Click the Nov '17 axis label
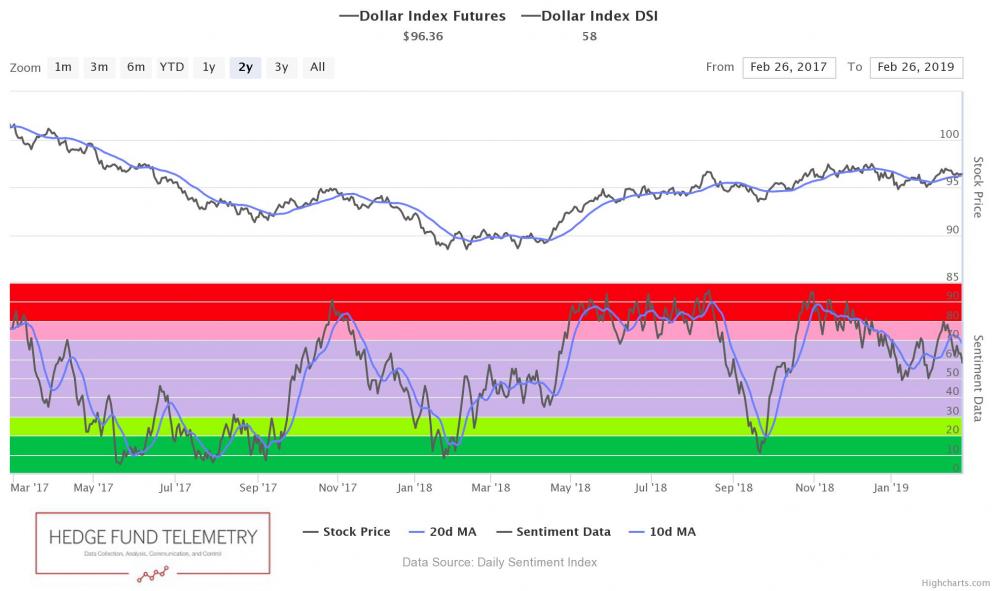Viewport: 1000px width, 591px height. [x=337, y=488]
